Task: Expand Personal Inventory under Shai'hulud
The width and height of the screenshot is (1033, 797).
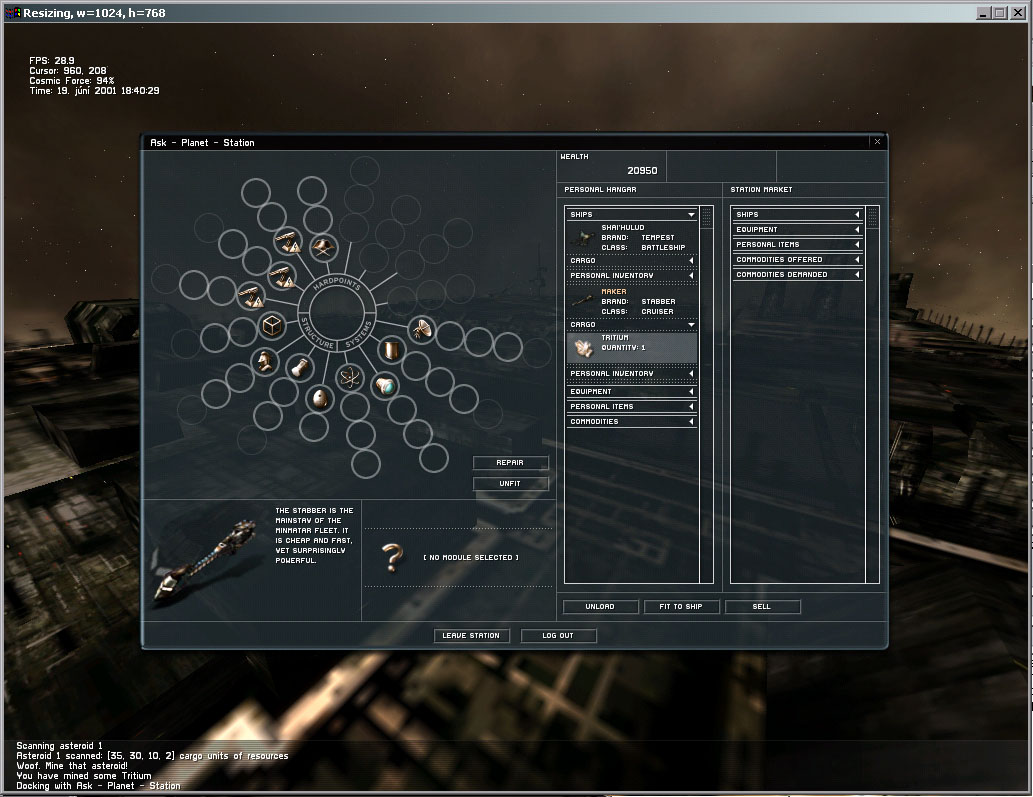Action: (x=631, y=275)
